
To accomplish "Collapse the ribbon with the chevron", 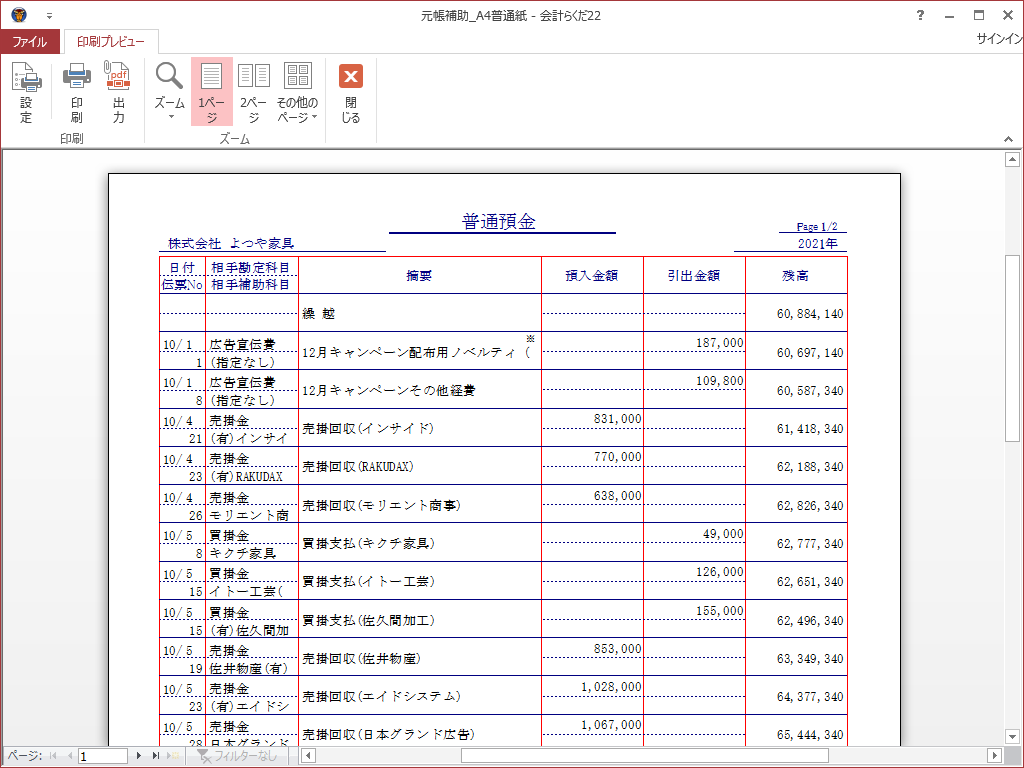I will [1008, 139].
